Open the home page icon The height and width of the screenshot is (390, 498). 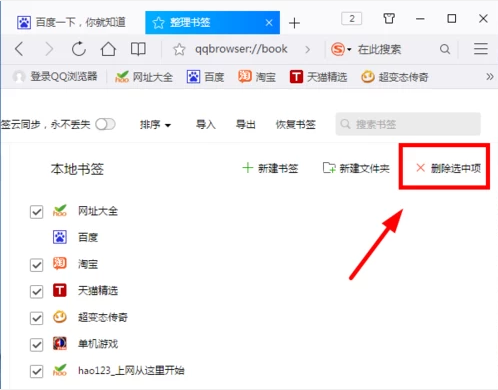click(108, 49)
